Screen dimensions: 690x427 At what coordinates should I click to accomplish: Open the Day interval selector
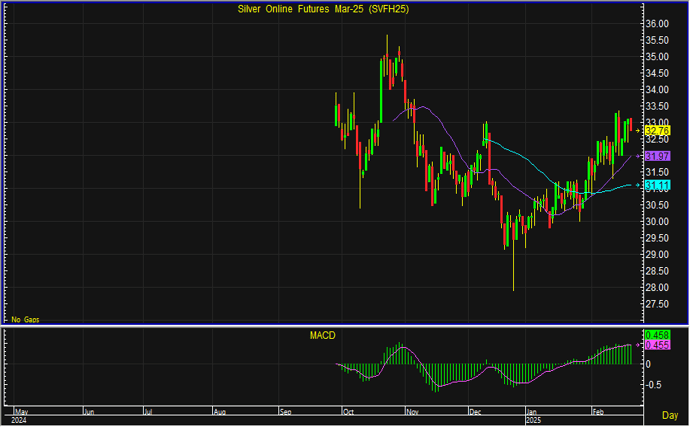coord(669,414)
